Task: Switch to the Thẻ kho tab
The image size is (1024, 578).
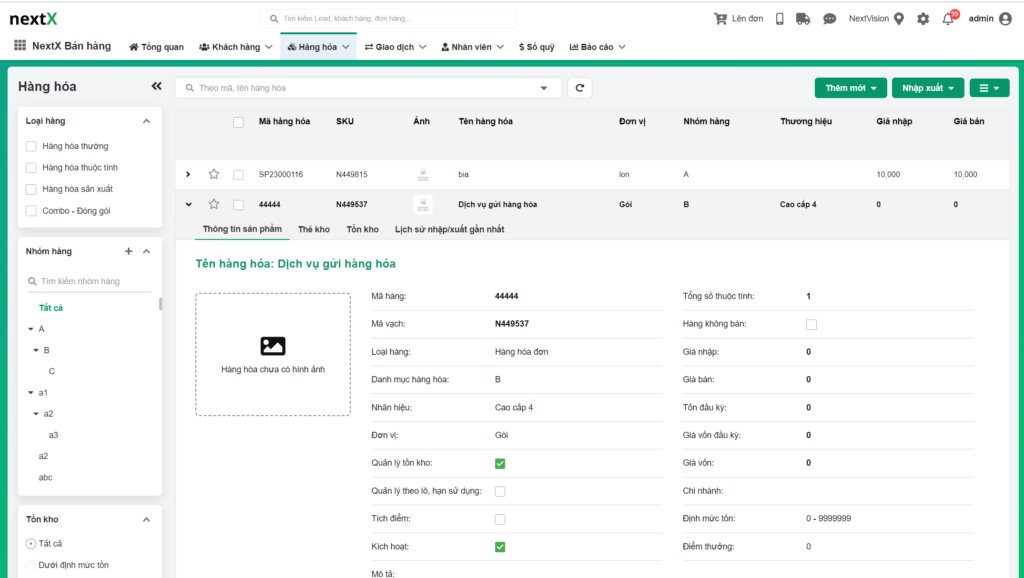Action: 313,229
